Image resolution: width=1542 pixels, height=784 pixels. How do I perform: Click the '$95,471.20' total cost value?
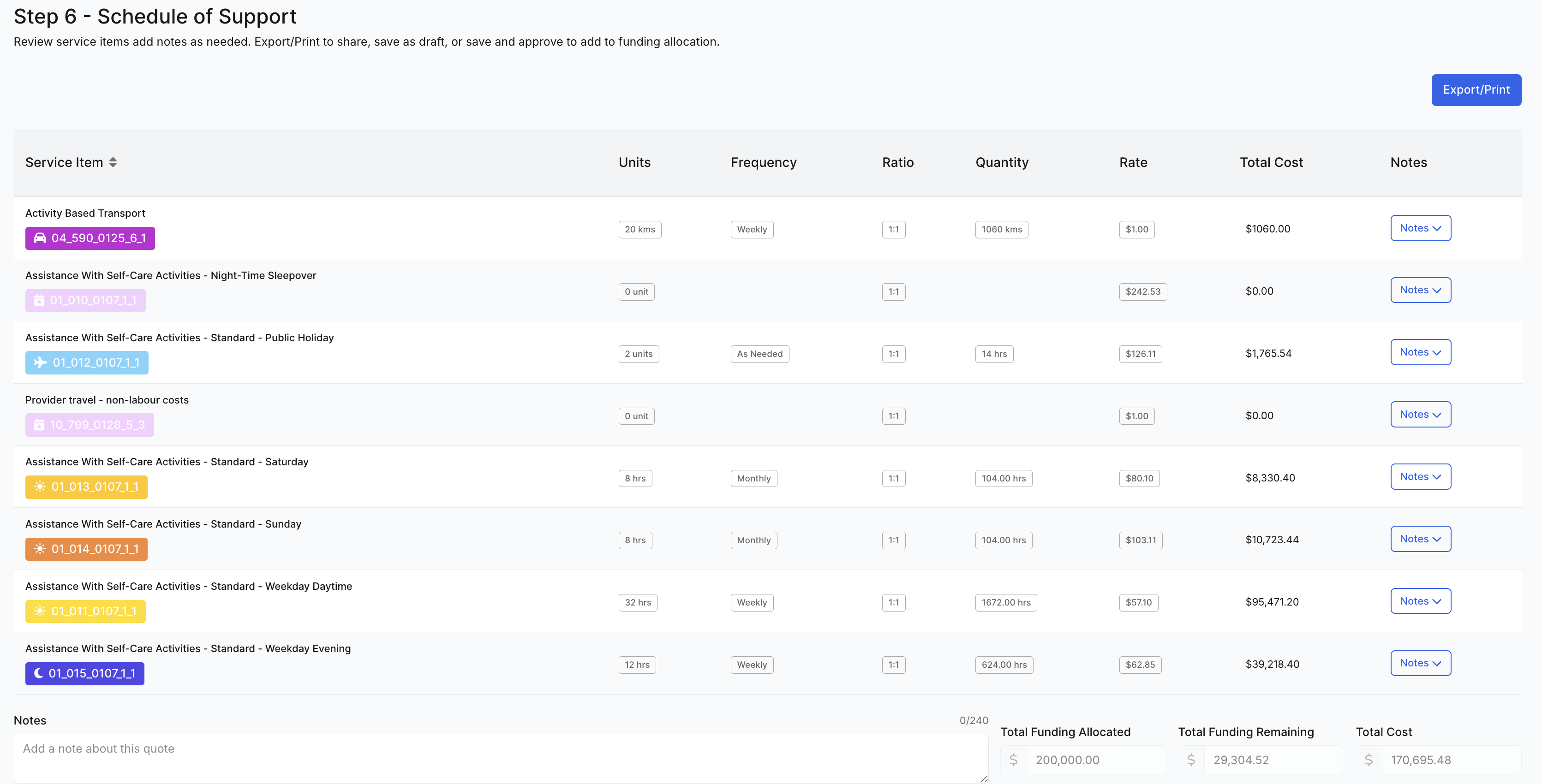tap(1272, 602)
